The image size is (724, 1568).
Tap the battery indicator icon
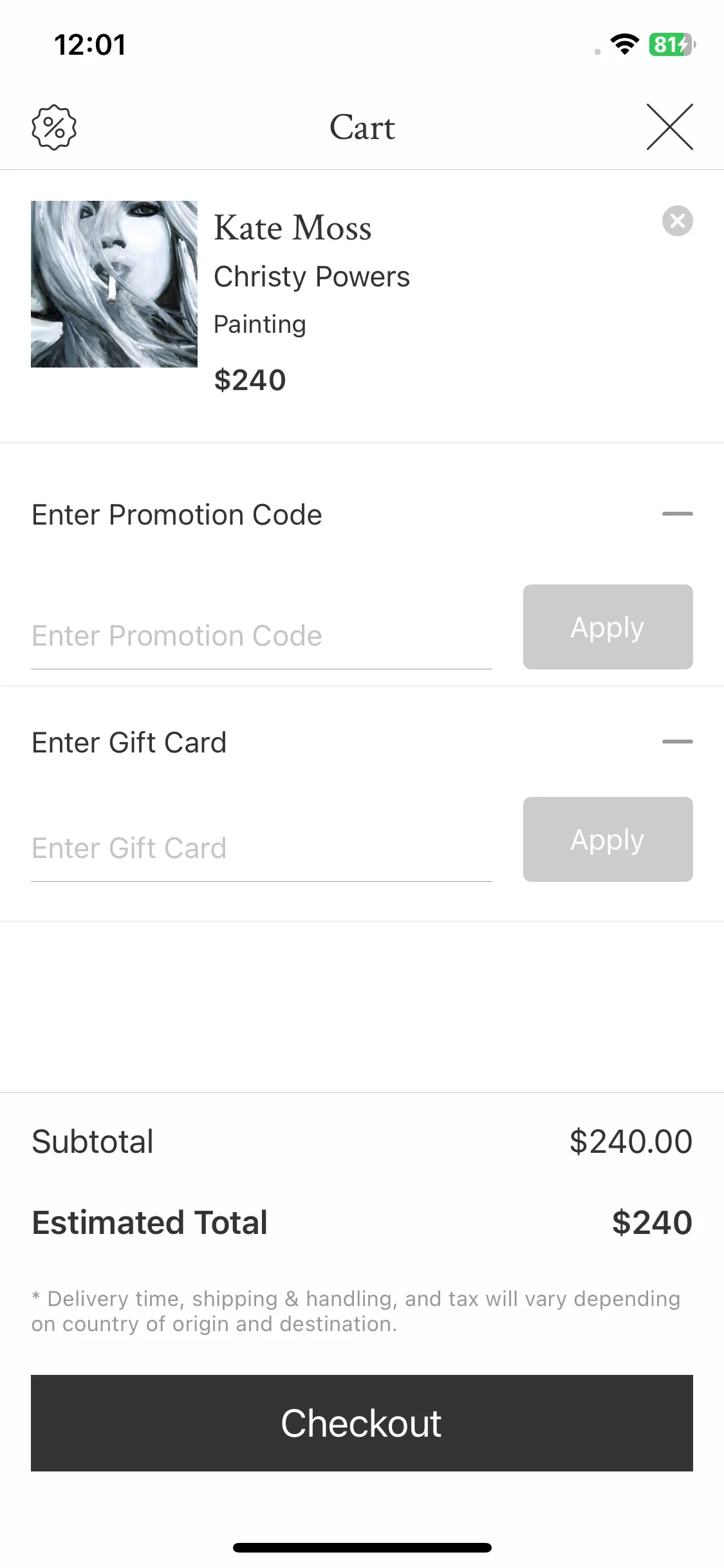pyautogui.click(x=673, y=44)
